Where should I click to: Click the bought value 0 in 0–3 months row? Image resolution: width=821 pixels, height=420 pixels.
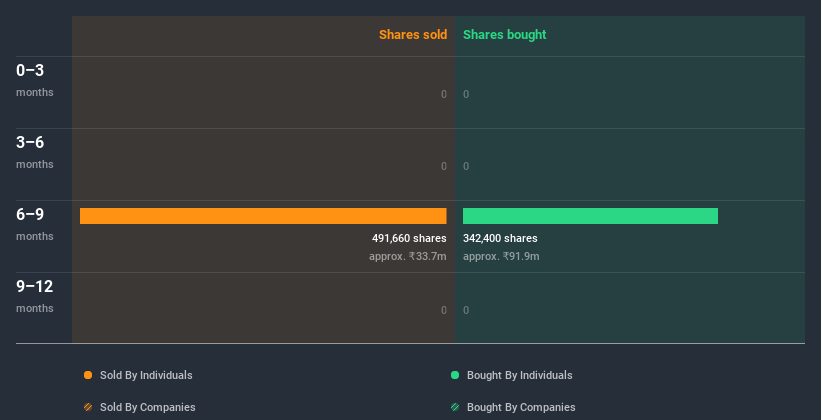point(466,94)
